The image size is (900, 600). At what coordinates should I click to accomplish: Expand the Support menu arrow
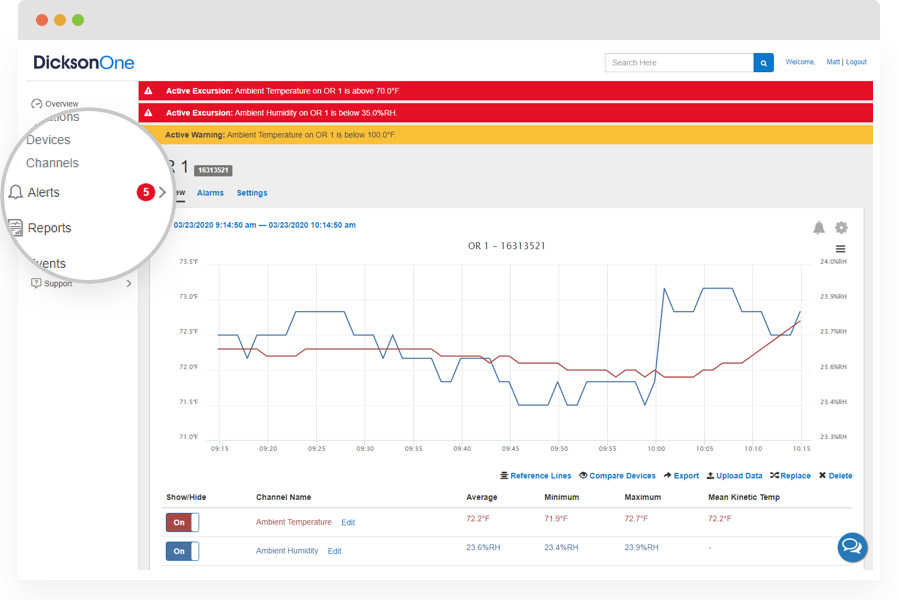click(128, 284)
